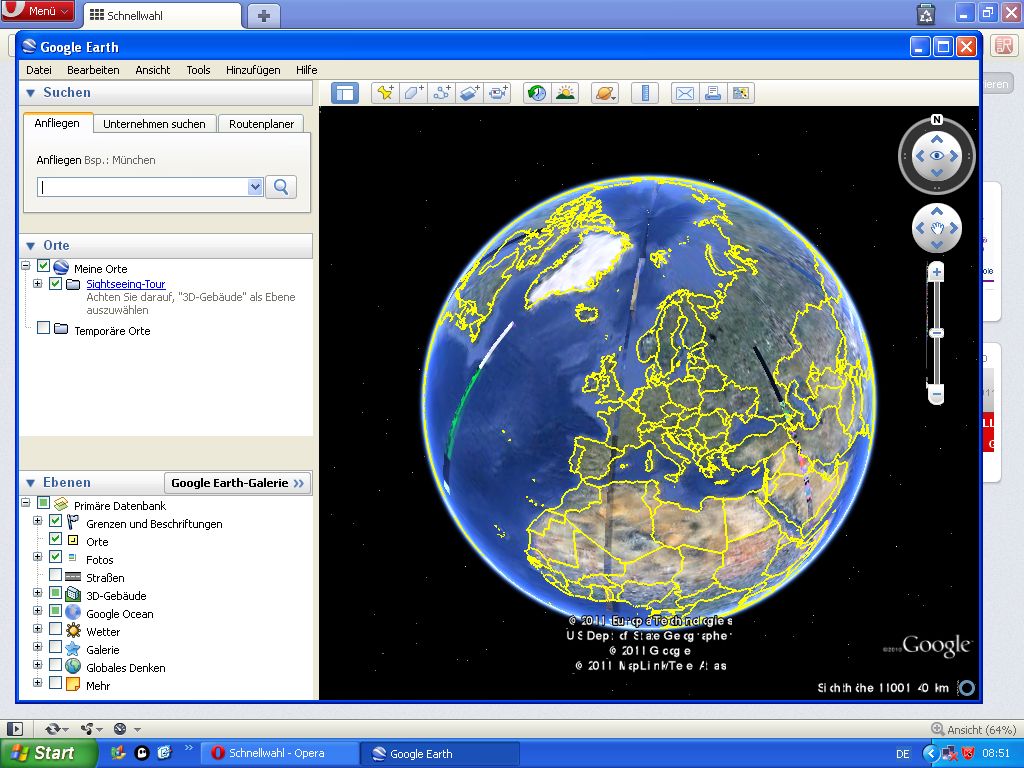Viewport: 1024px width, 768px height.
Task: Collapse the Ebenen panel triangle
Action: click(30, 483)
